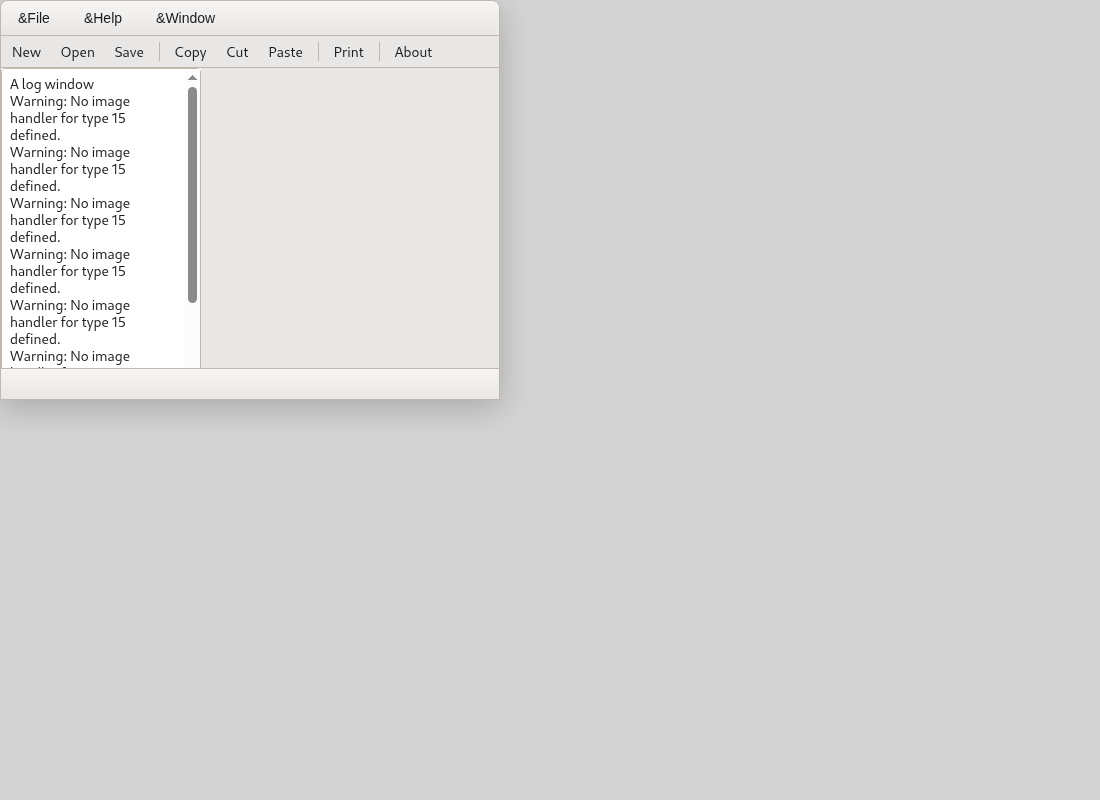The image size is (1100, 800).
Task: Click the log window scrollbar thumb
Action: tap(192, 195)
